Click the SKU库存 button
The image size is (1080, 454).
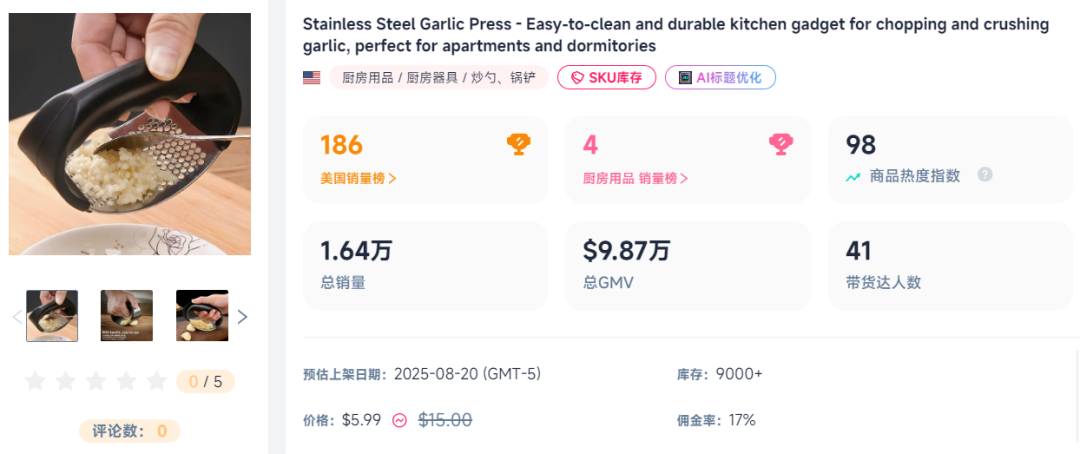[x=606, y=78]
